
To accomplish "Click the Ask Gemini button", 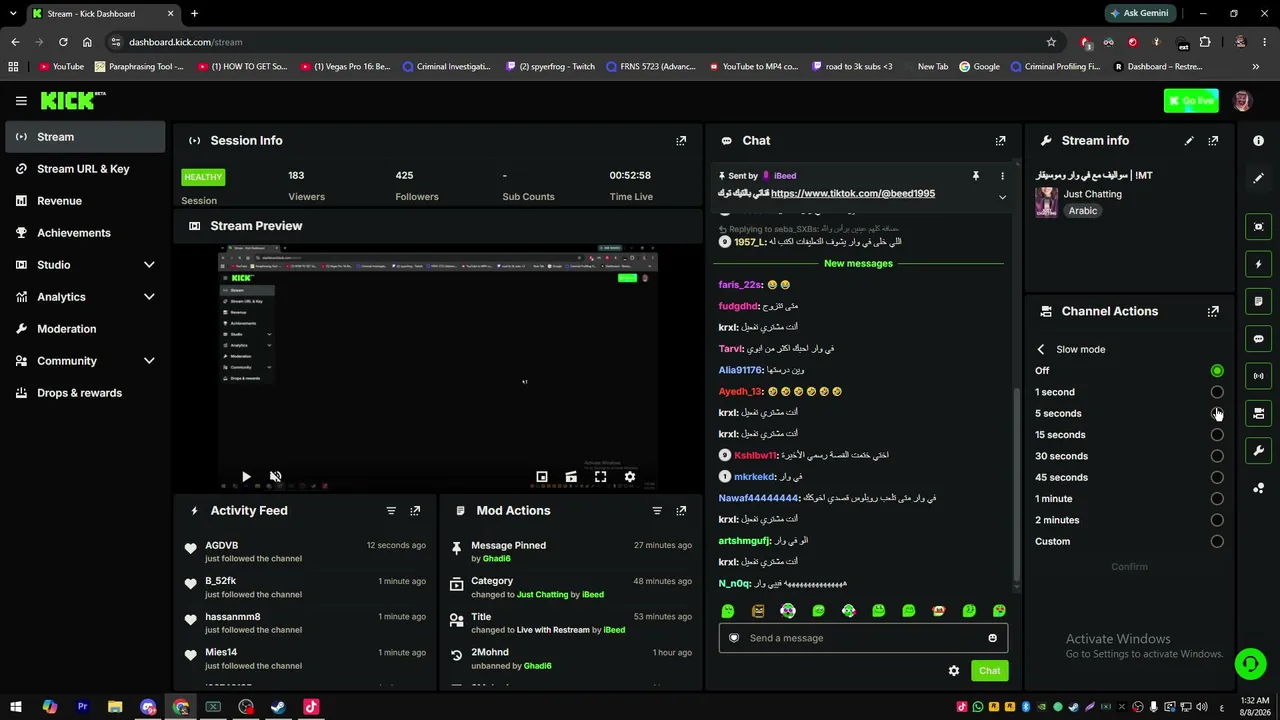I will tap(1140, 13).
